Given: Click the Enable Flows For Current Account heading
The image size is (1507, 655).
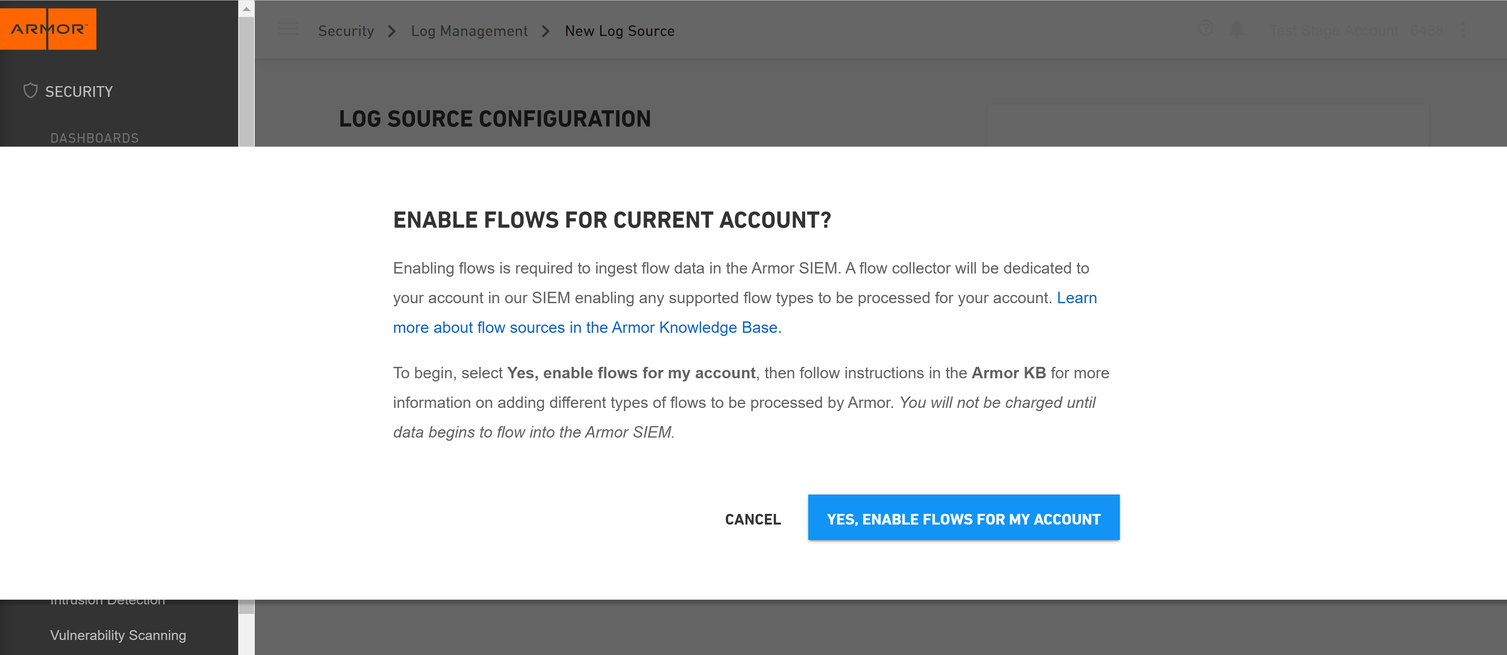Looking at the screenshot, I should (x=612, y=220).
